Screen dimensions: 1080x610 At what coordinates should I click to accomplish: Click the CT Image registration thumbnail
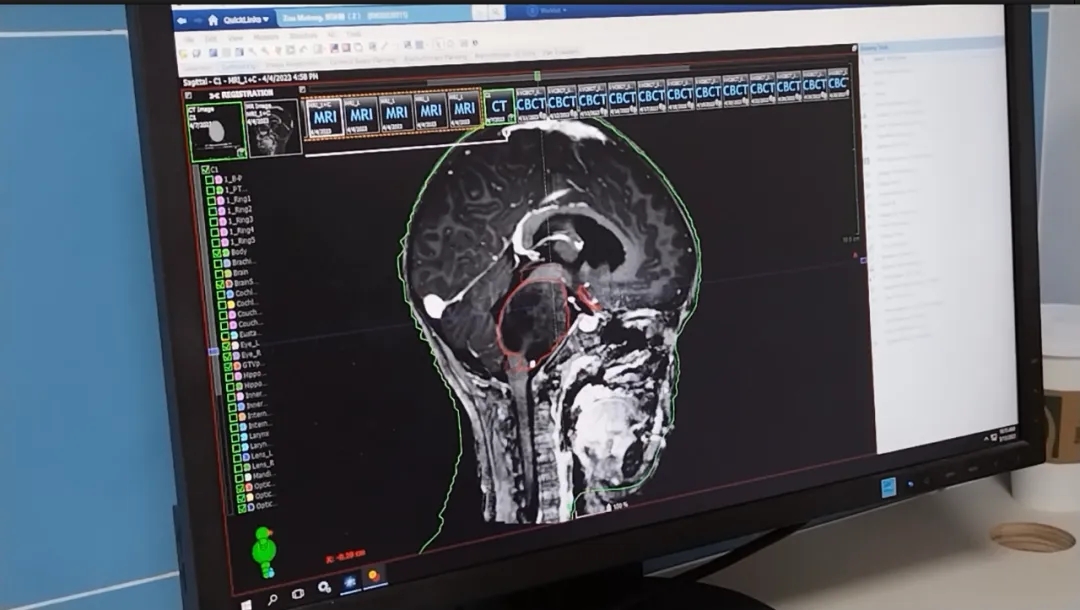(x=214, y=131)
